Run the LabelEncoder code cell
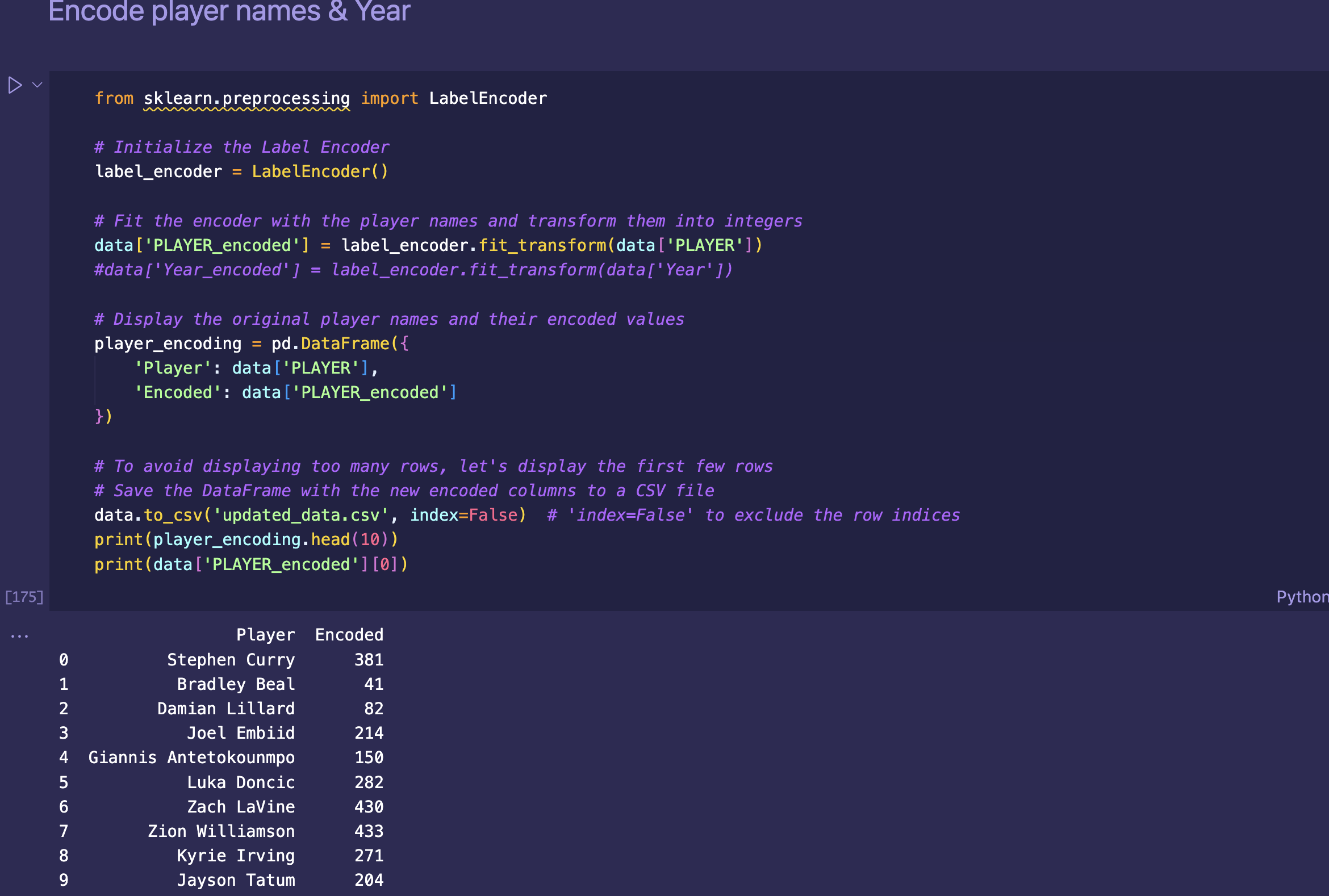1329x896 pixels. point(15,85)
